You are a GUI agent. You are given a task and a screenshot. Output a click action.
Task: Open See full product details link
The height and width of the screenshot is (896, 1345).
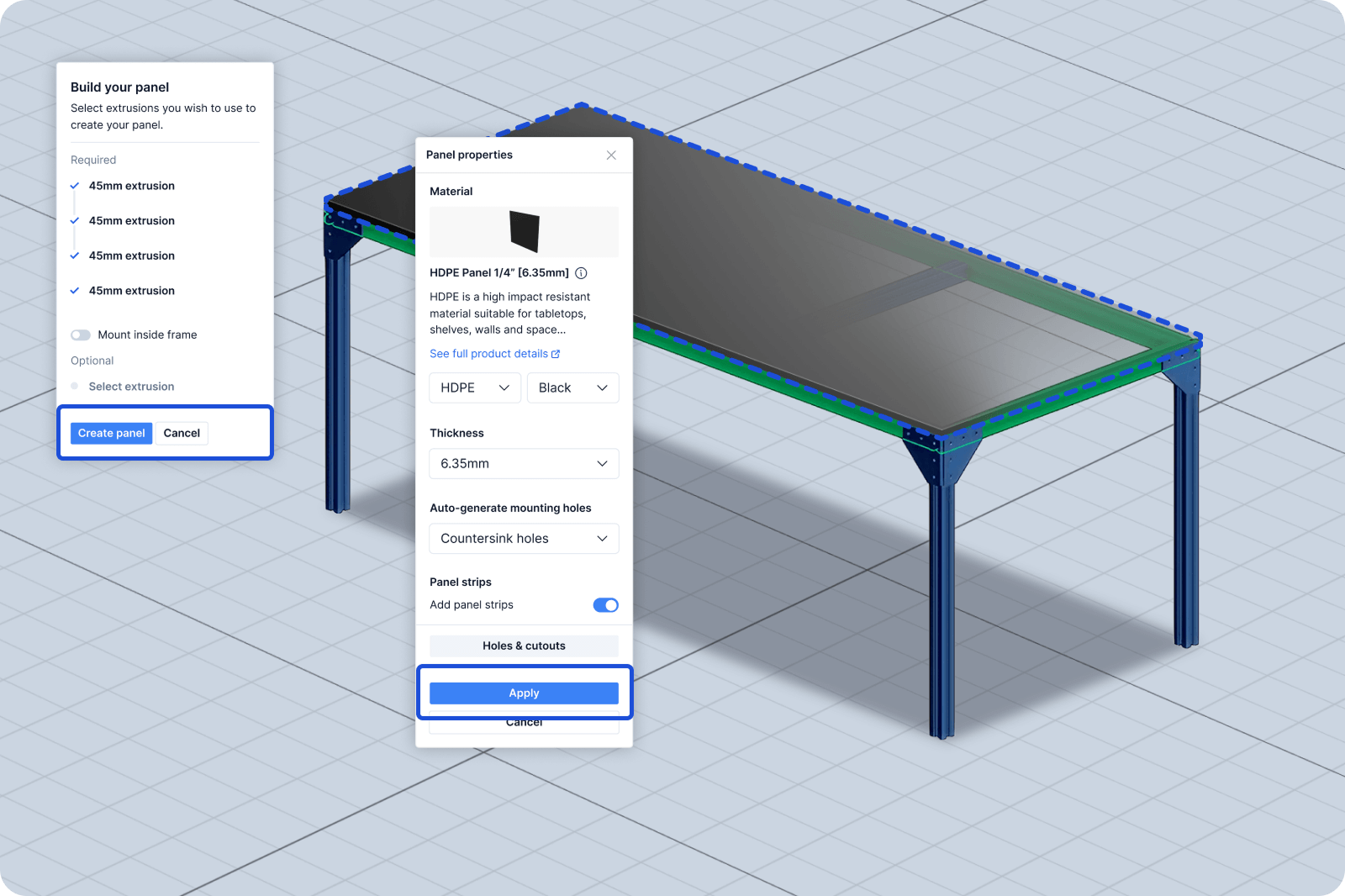click(x=488, y=354)
